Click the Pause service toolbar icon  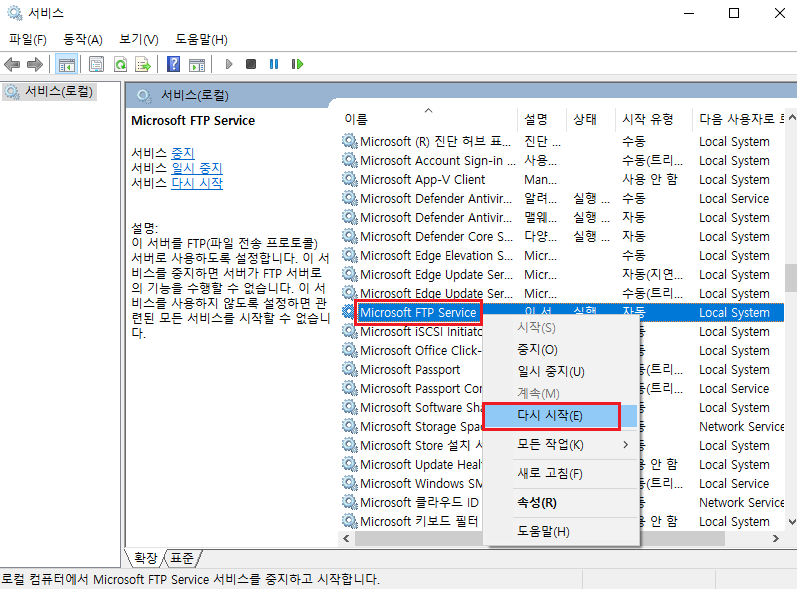coord(274,64)
